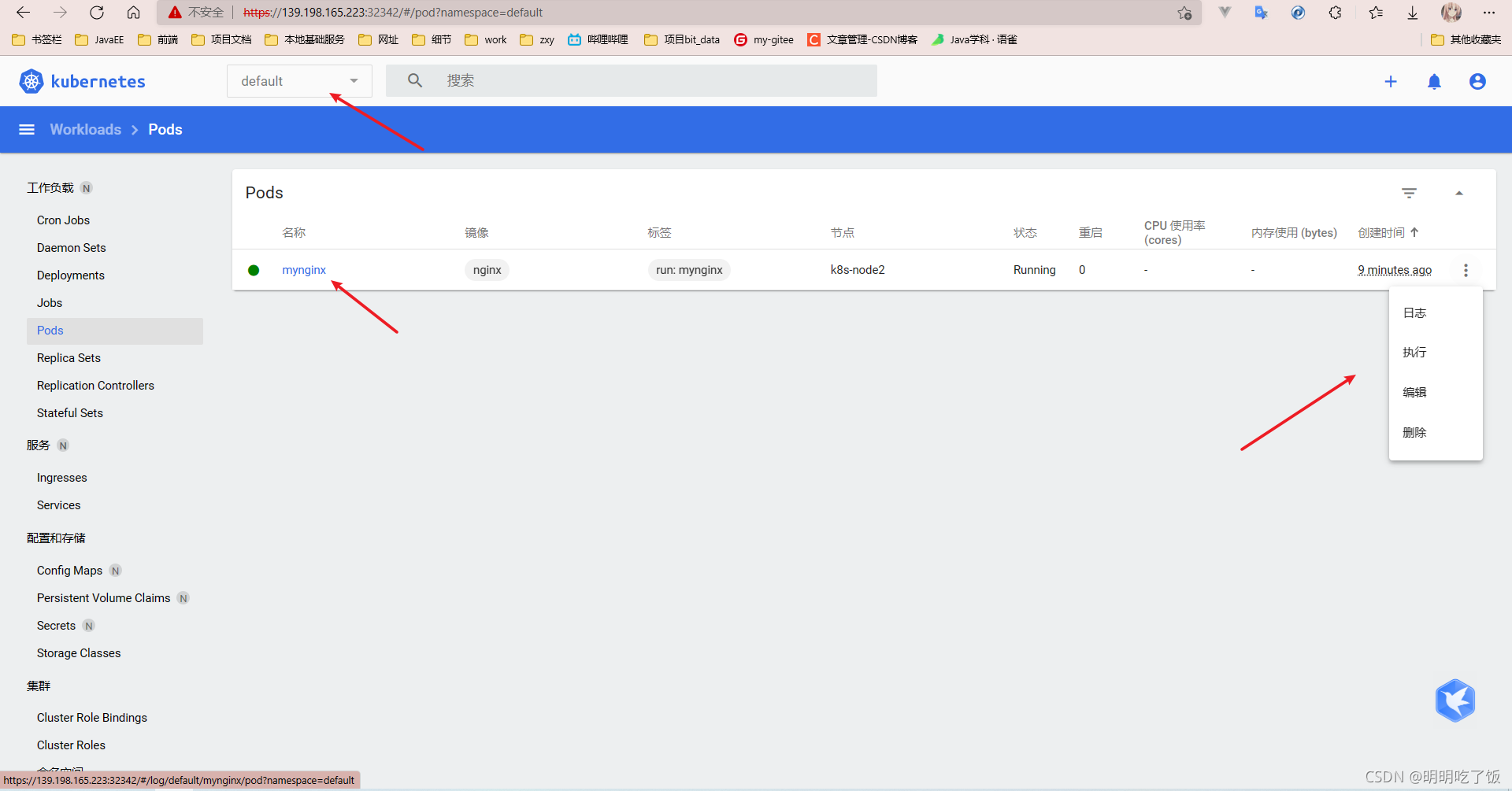Open the user account icon
The width and height of the screenshot is (1512, 791).
tap(1477, 82)
